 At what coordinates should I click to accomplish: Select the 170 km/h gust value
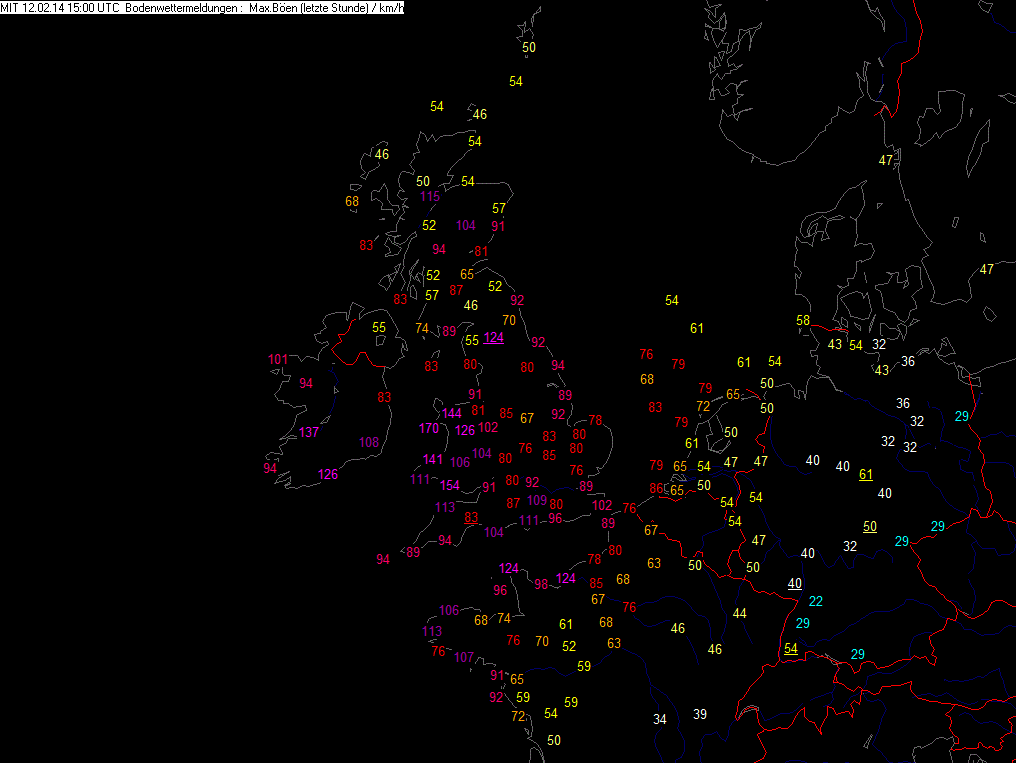point(429,428)
